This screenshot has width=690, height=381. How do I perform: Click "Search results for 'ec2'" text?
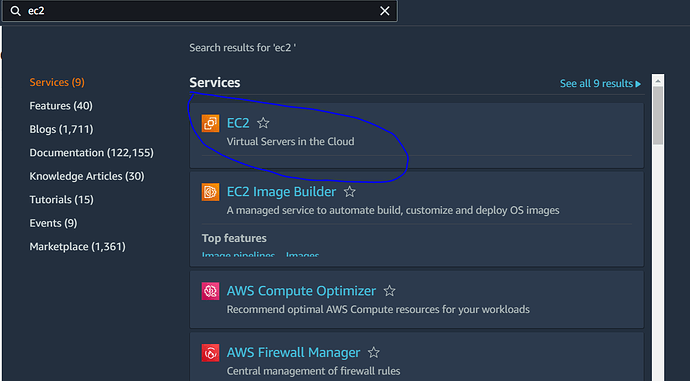[242, 48]
